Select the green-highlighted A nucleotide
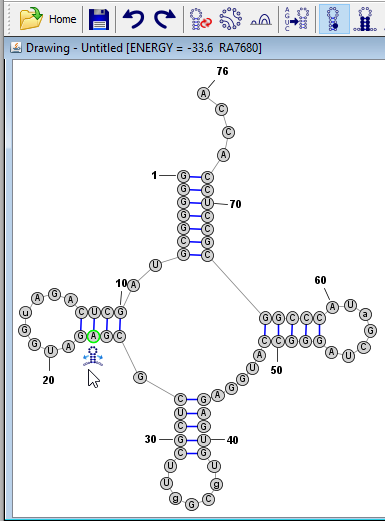 [94, 336]
